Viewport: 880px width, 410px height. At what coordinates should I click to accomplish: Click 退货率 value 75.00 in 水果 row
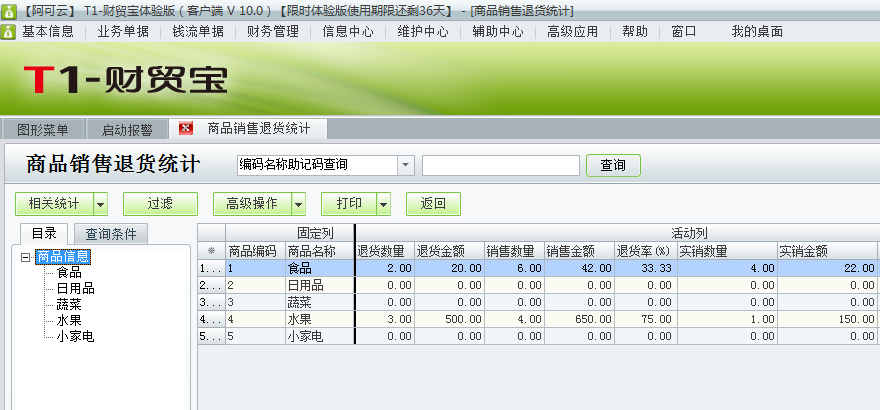coord(646,319)
